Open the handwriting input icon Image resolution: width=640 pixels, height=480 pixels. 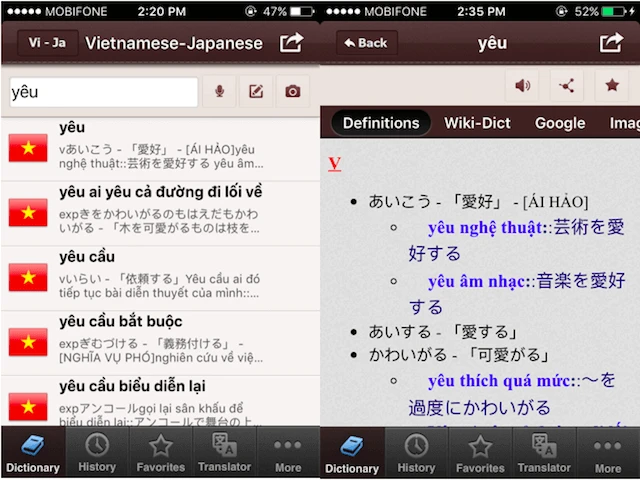pos(256,92)
